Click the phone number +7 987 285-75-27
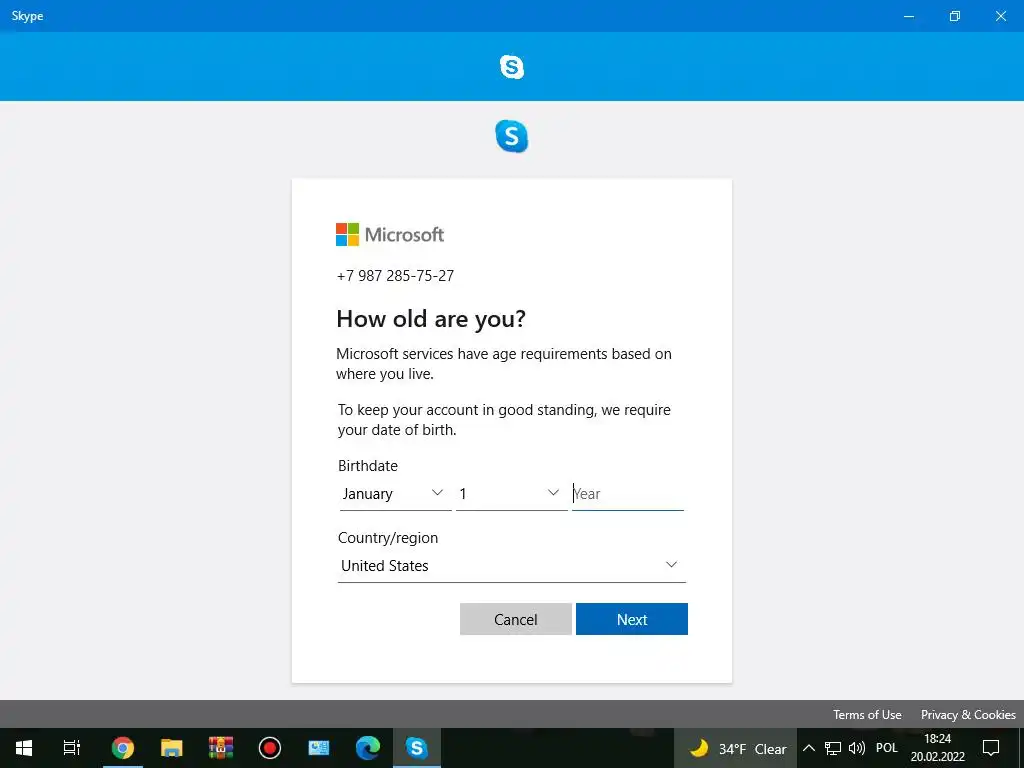The width and height of the screenshot is (1024, 768). click(x=395, y=276)
